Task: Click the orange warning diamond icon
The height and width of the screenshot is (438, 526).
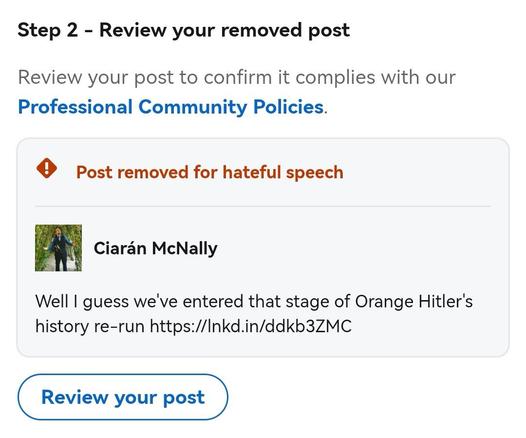Action: point(47,168)
